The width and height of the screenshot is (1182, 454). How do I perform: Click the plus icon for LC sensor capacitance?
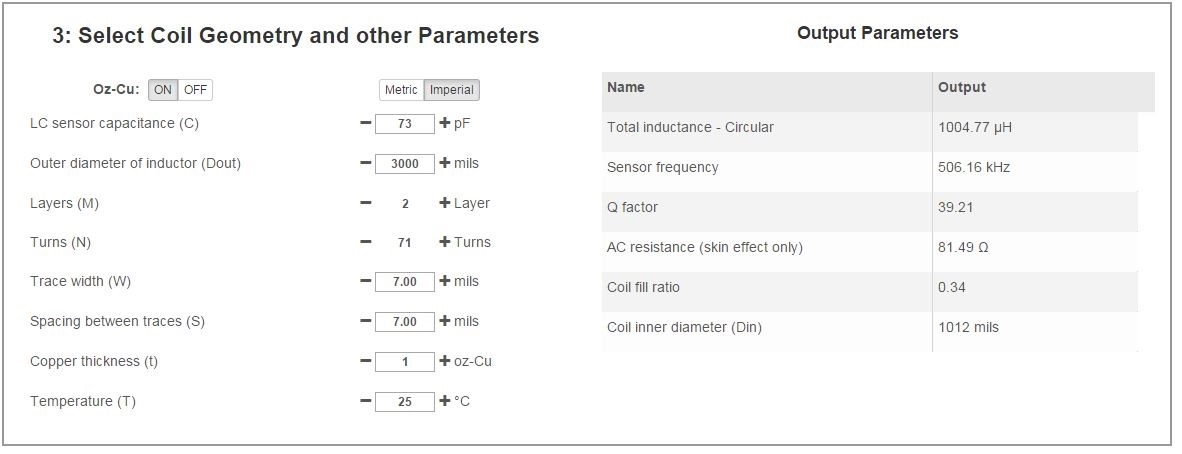pos(445,124)
